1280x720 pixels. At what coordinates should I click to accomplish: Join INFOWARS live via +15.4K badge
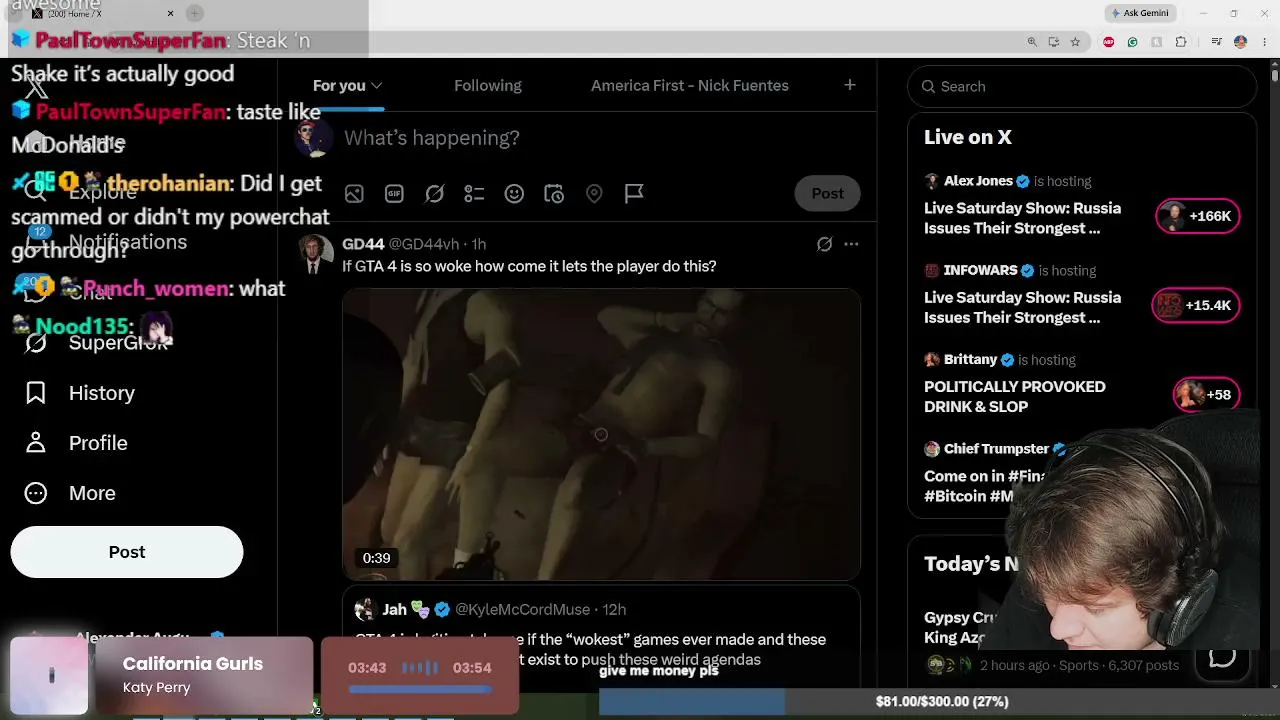[x=1196, y=305]
